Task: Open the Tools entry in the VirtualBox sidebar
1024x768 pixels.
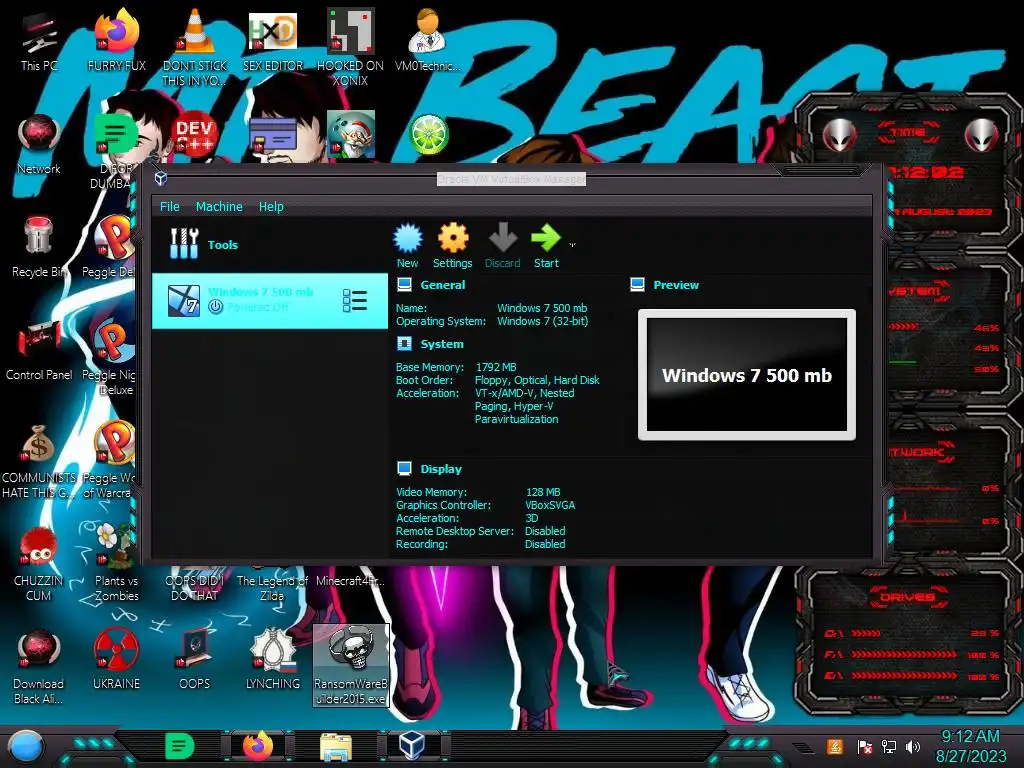Action: (269, 244)
